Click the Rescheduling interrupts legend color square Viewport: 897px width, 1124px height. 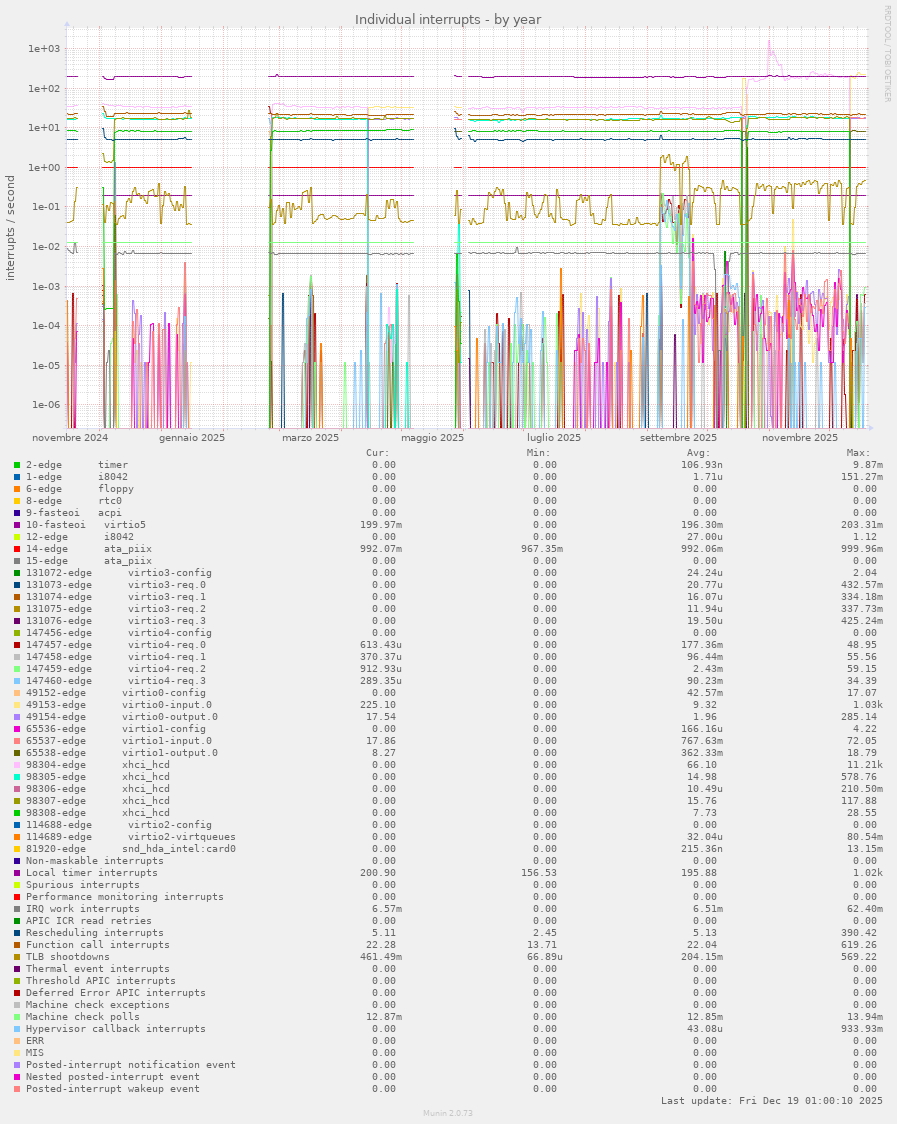click(17, 933)
